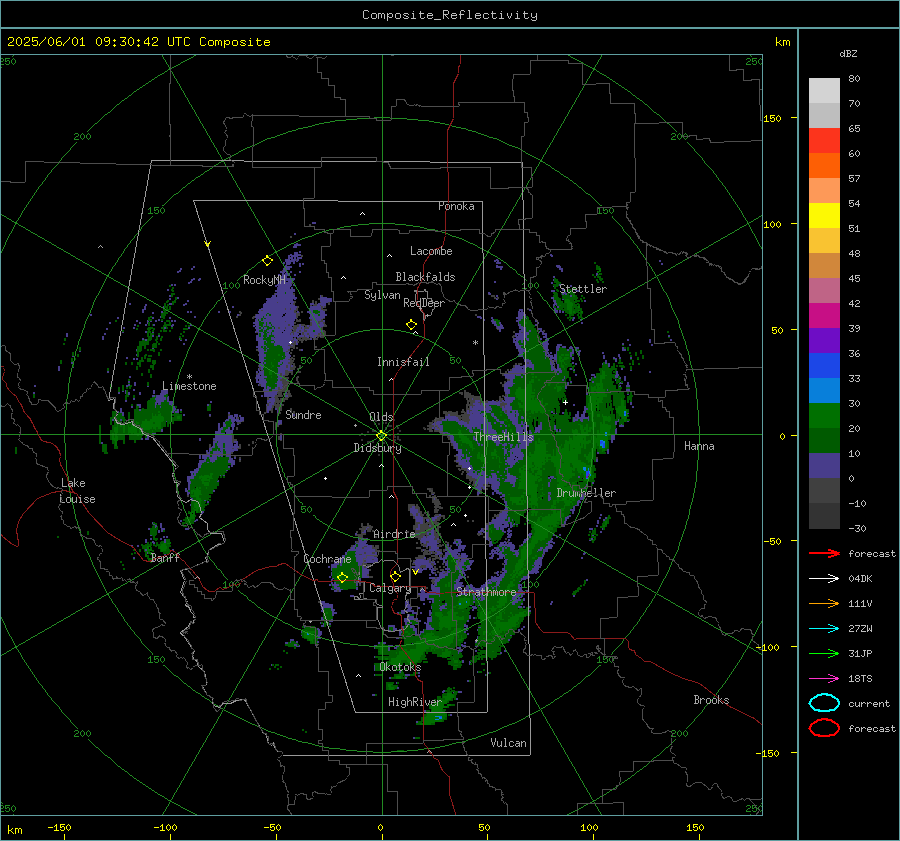Click the ThreeHills label
The height and width of the screenshot is (841, 900).
[503, 437]
